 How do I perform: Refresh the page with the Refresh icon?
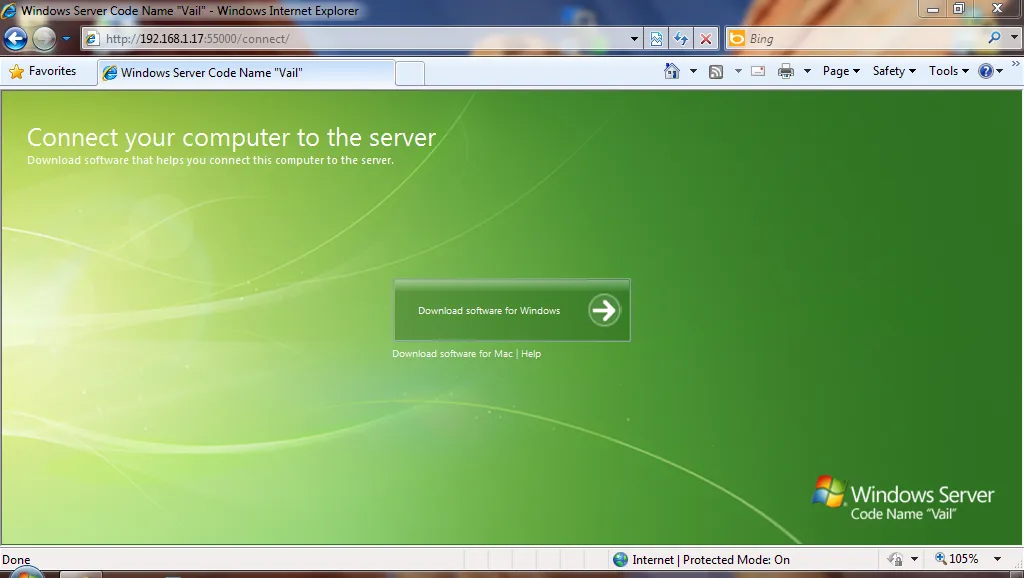[x=681, y=39]
